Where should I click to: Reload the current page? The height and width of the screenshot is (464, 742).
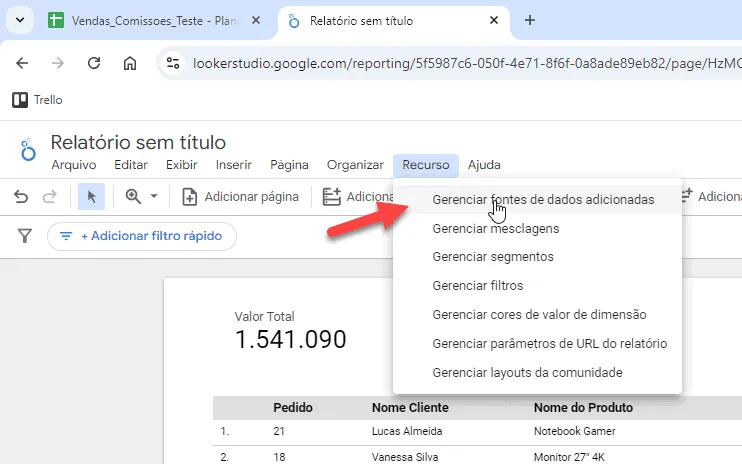pyautogui.click(x=94, y=63)
